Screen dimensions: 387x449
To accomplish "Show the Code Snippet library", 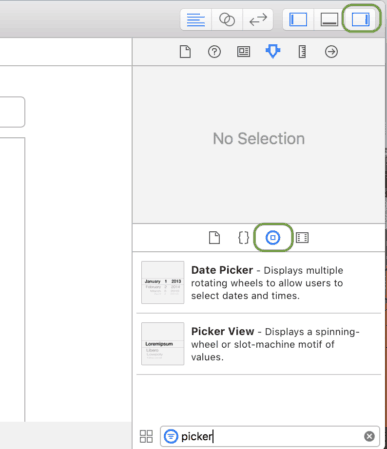I will coord(244,238).
